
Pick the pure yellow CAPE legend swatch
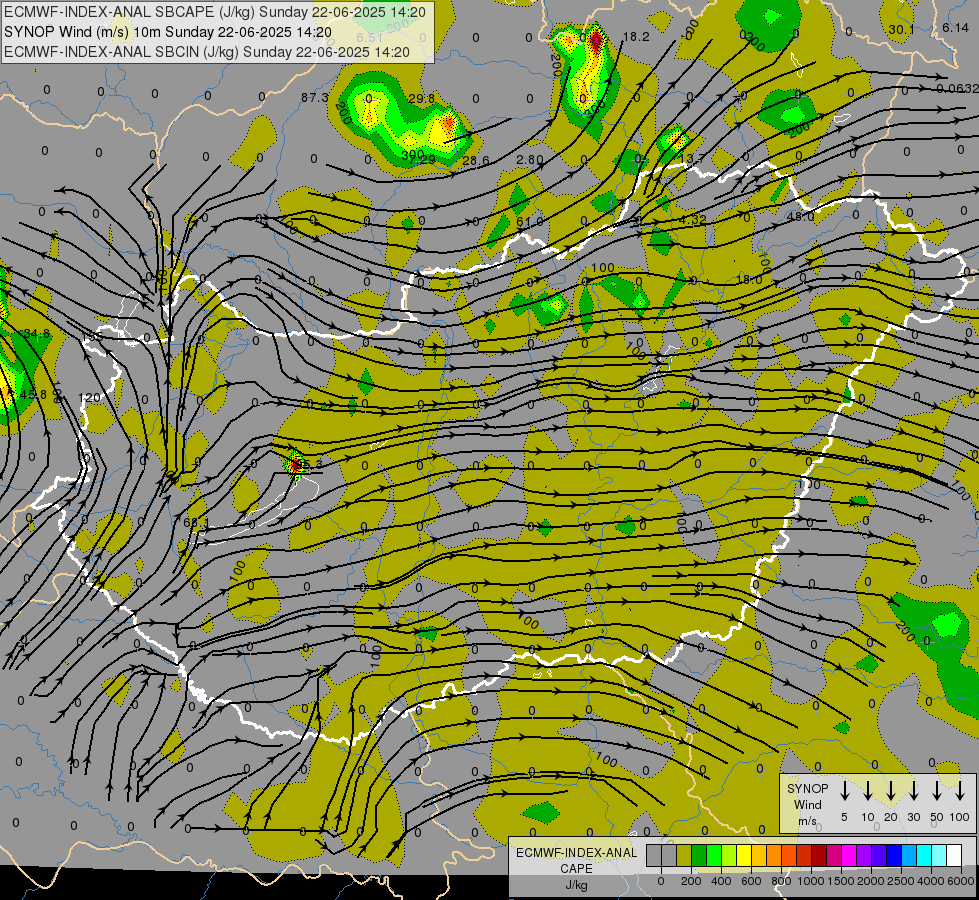[744, 856]
